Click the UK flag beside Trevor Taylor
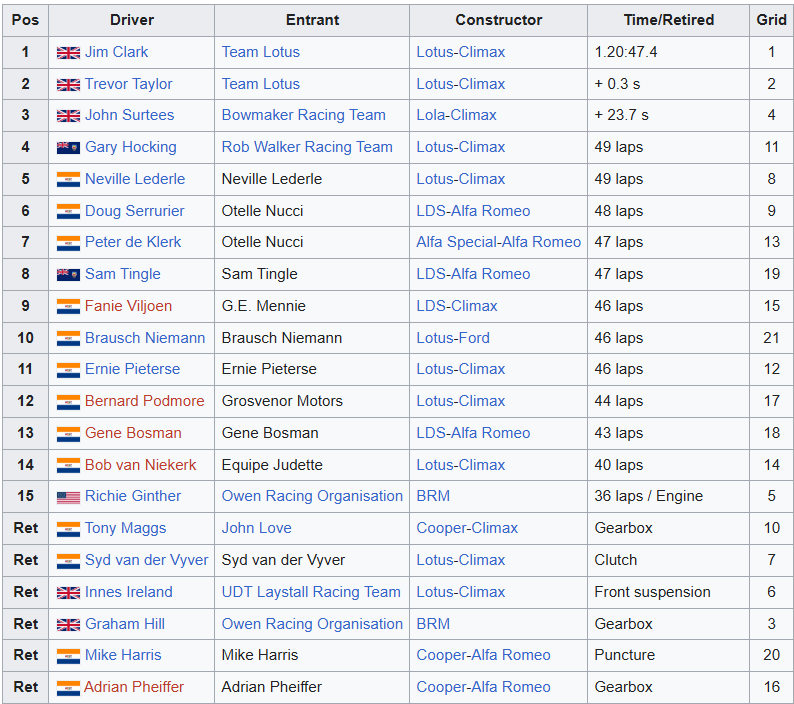The image size is (794, 704). tap(68, 85)
